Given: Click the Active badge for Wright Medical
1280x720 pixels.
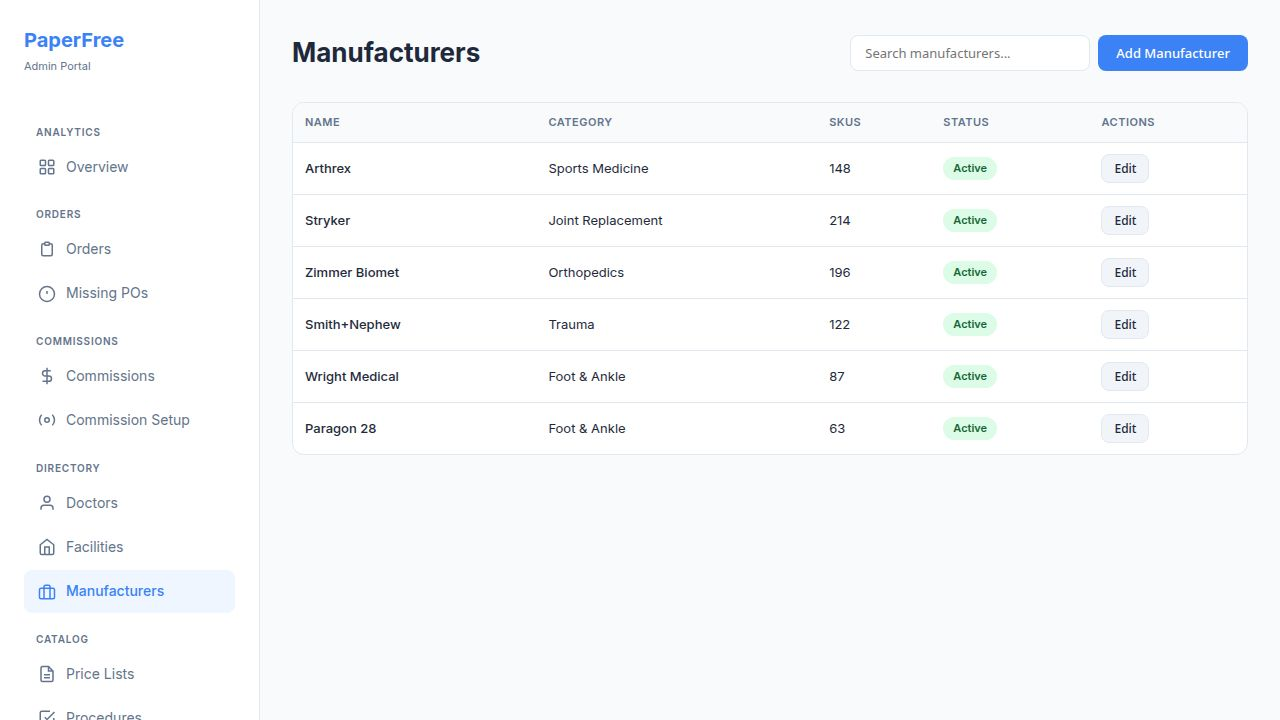Looking at the screenshot, I should (x=969, y=376).
